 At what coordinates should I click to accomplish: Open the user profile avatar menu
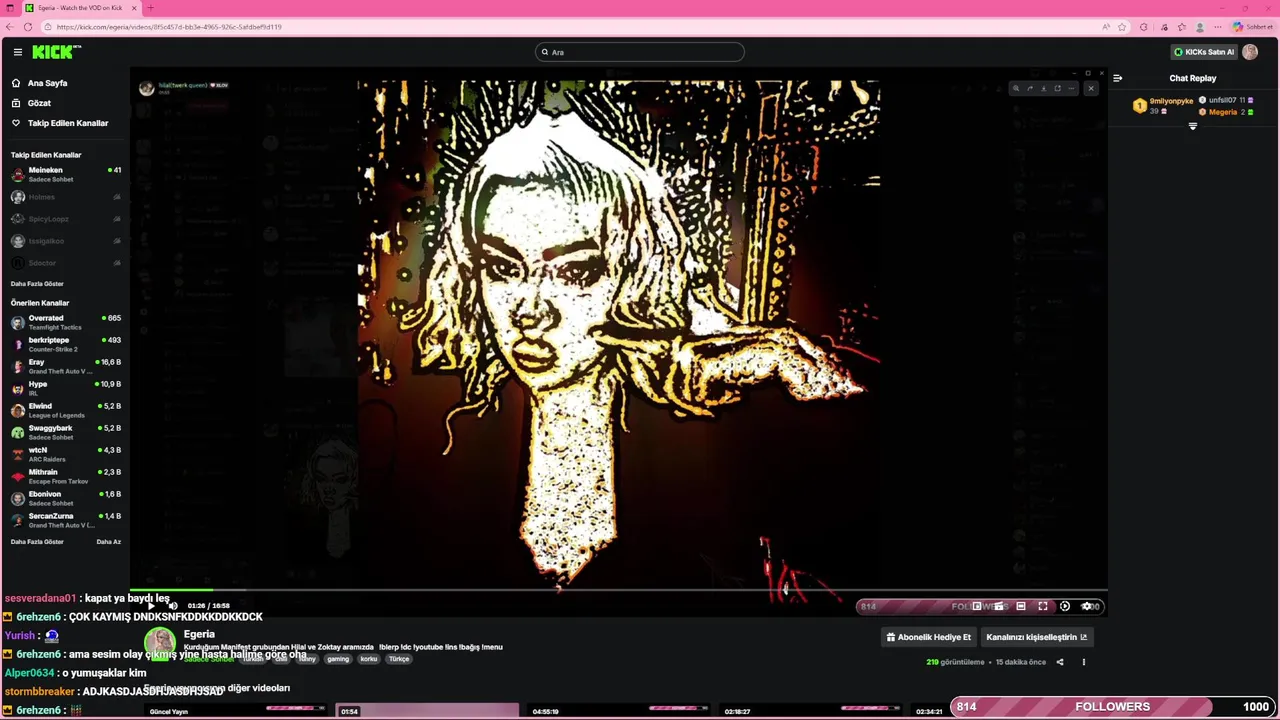(1250, 52)
